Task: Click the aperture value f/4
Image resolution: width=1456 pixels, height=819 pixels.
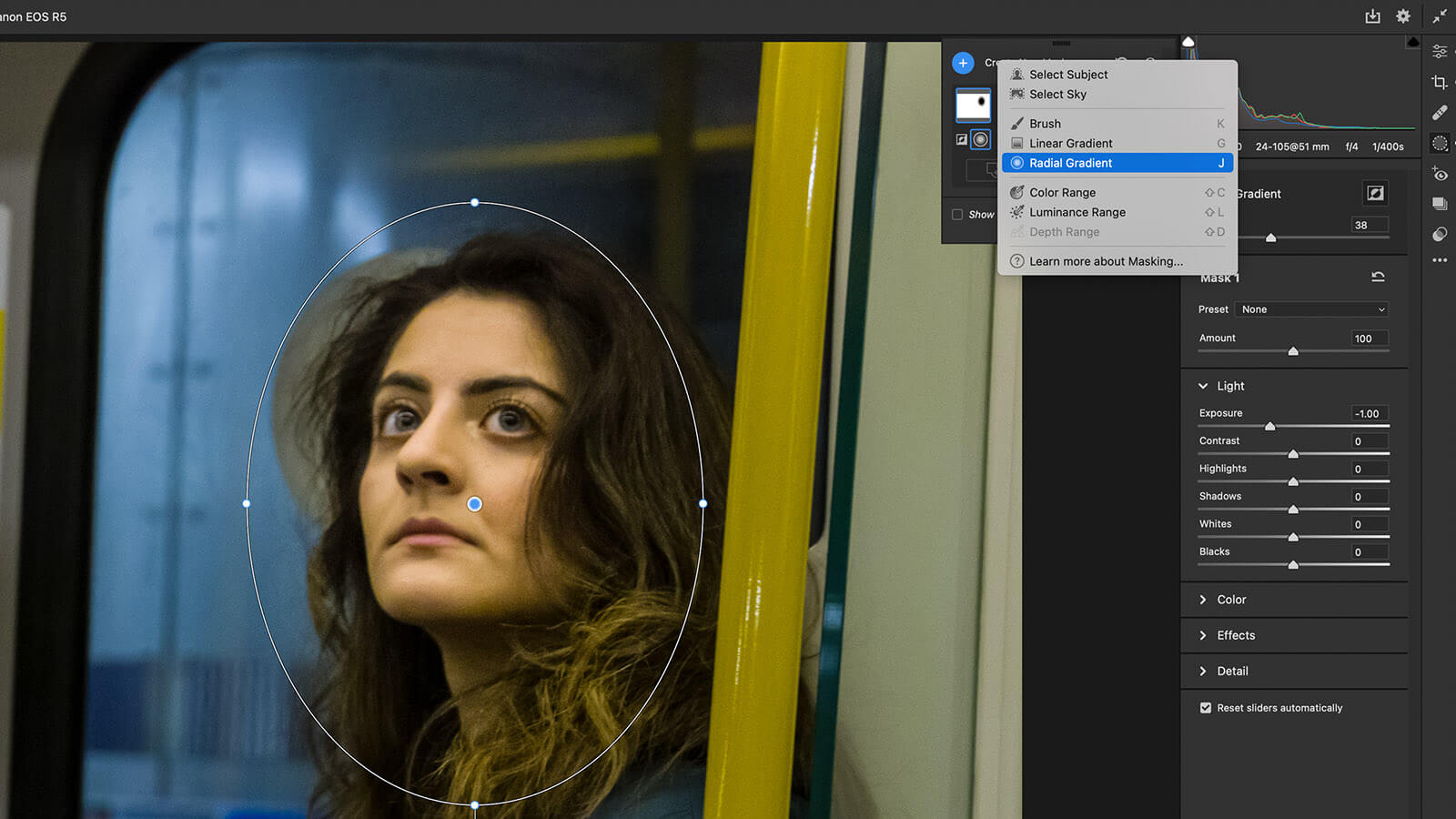Action: [x=1351, y=147]
